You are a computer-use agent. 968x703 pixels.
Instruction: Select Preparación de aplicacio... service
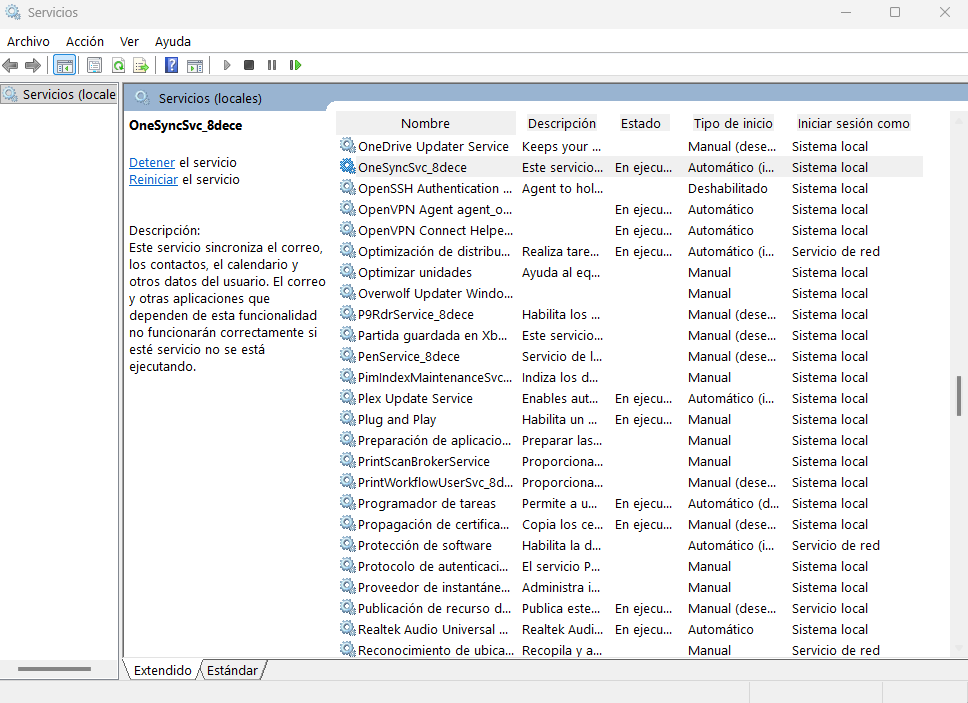[x=630, y=440]
